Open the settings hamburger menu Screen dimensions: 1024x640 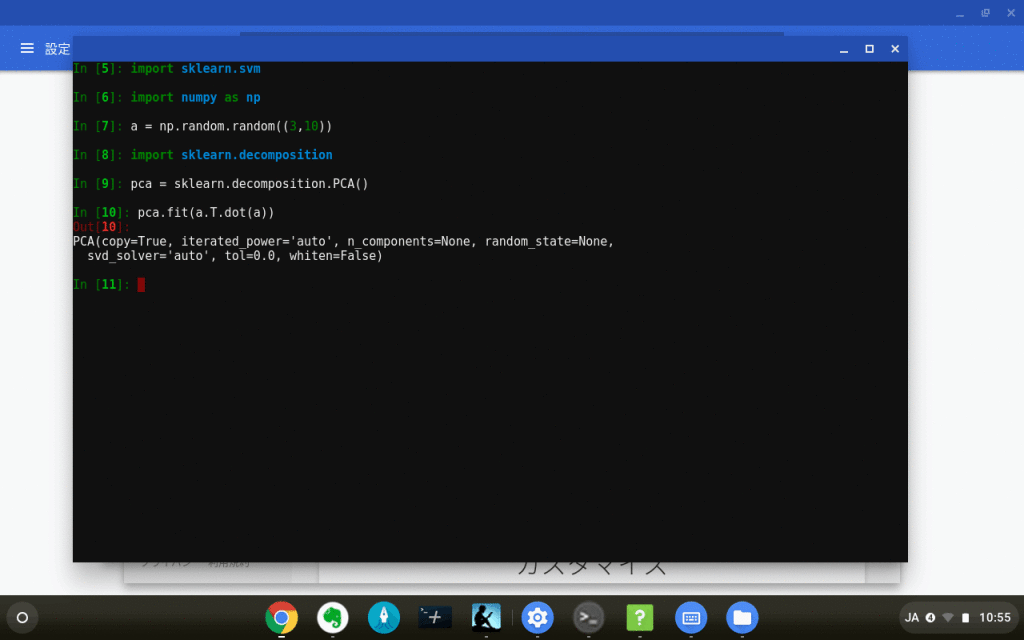[x=27, y=48]
